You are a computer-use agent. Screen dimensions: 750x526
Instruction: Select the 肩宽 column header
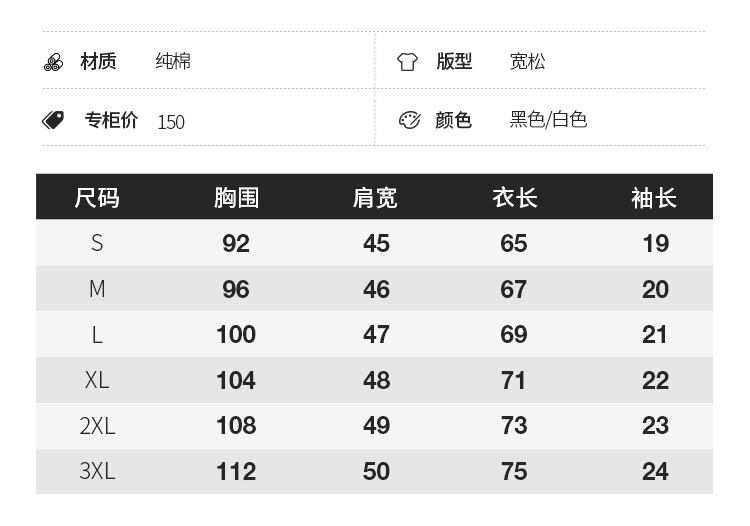tap(375, 198)
